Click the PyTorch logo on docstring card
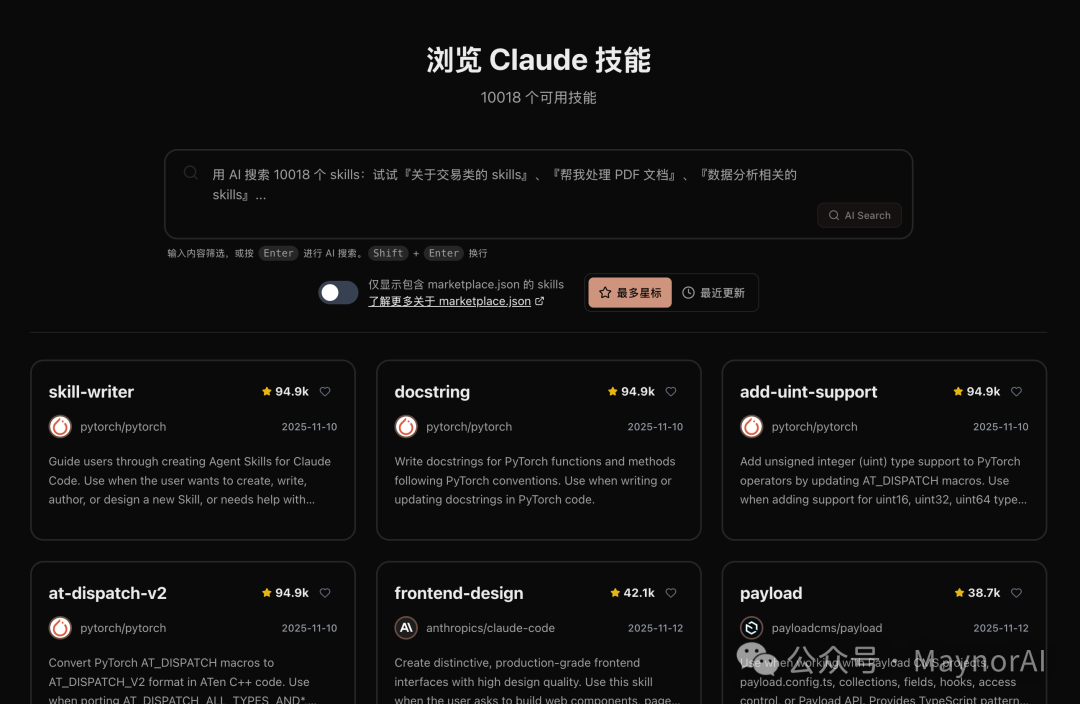The image size is (1080, 704). click(x=406, y=426)
